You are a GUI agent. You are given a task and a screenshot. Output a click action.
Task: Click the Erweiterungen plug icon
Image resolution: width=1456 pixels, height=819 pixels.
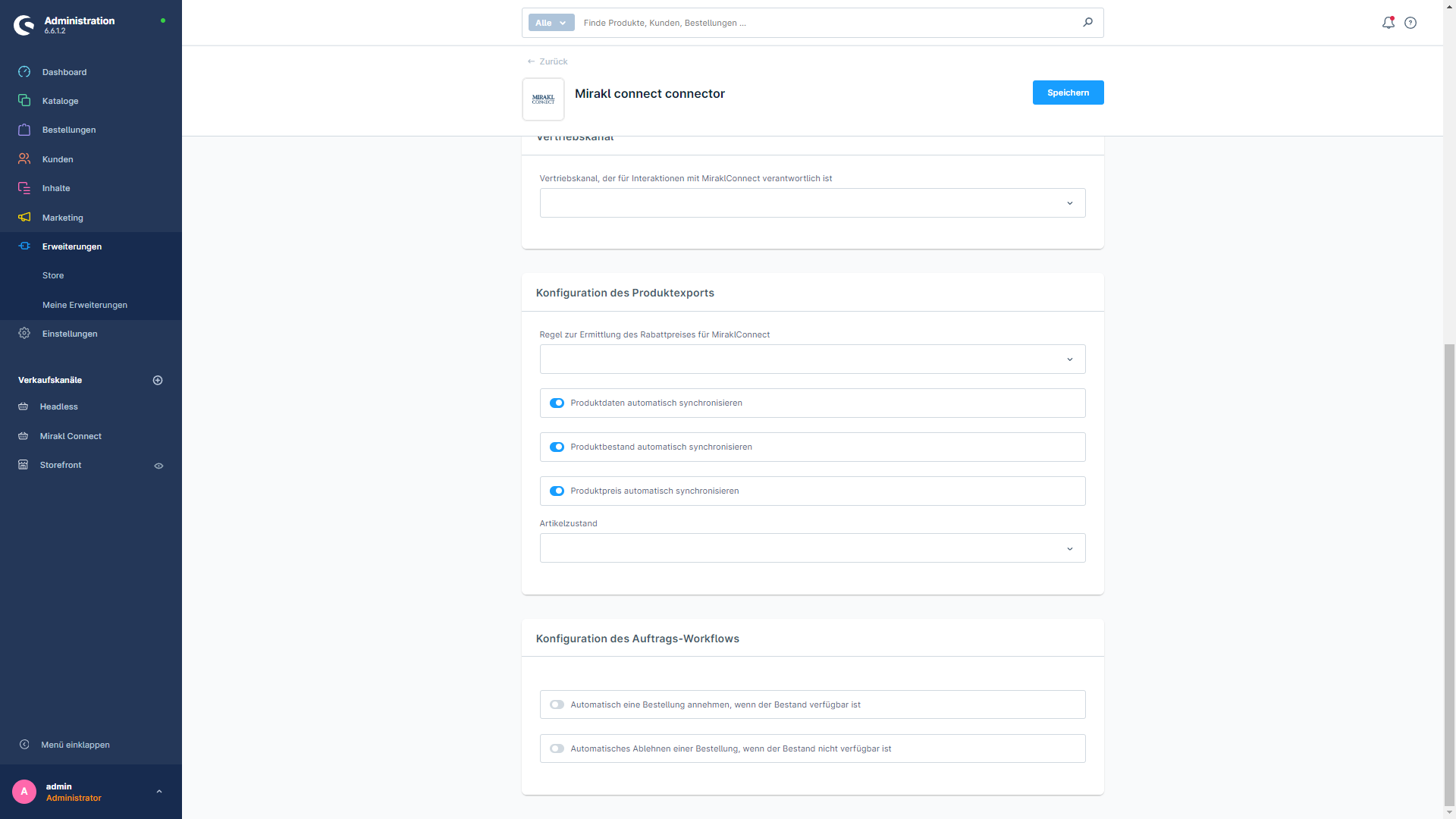click(24, 246)
